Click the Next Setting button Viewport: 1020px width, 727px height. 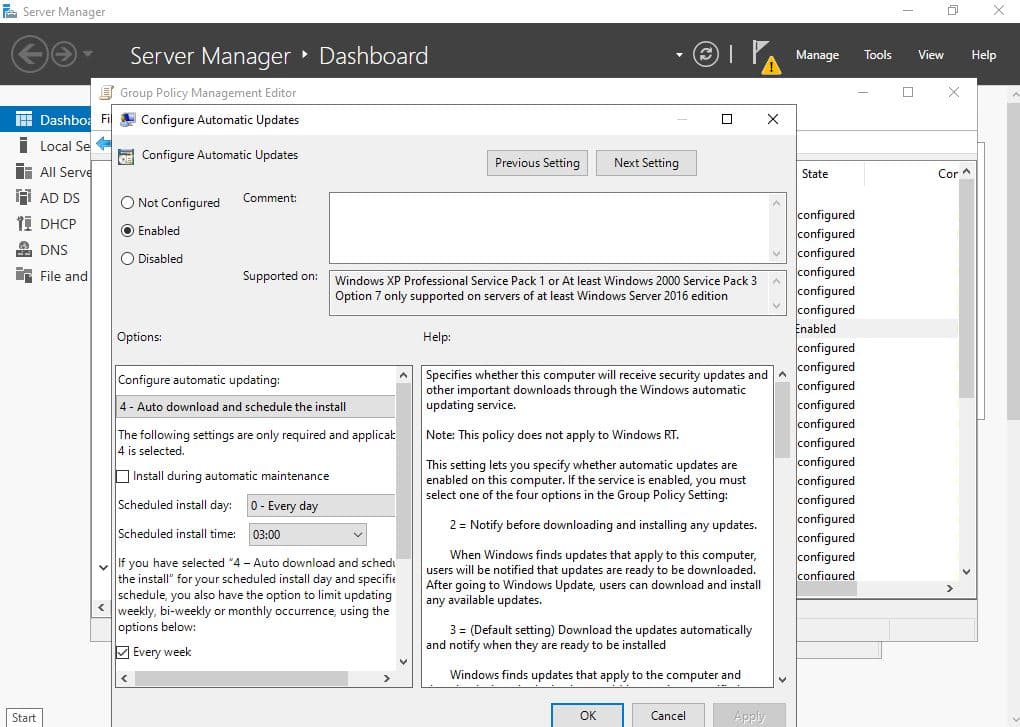point(646,163)
